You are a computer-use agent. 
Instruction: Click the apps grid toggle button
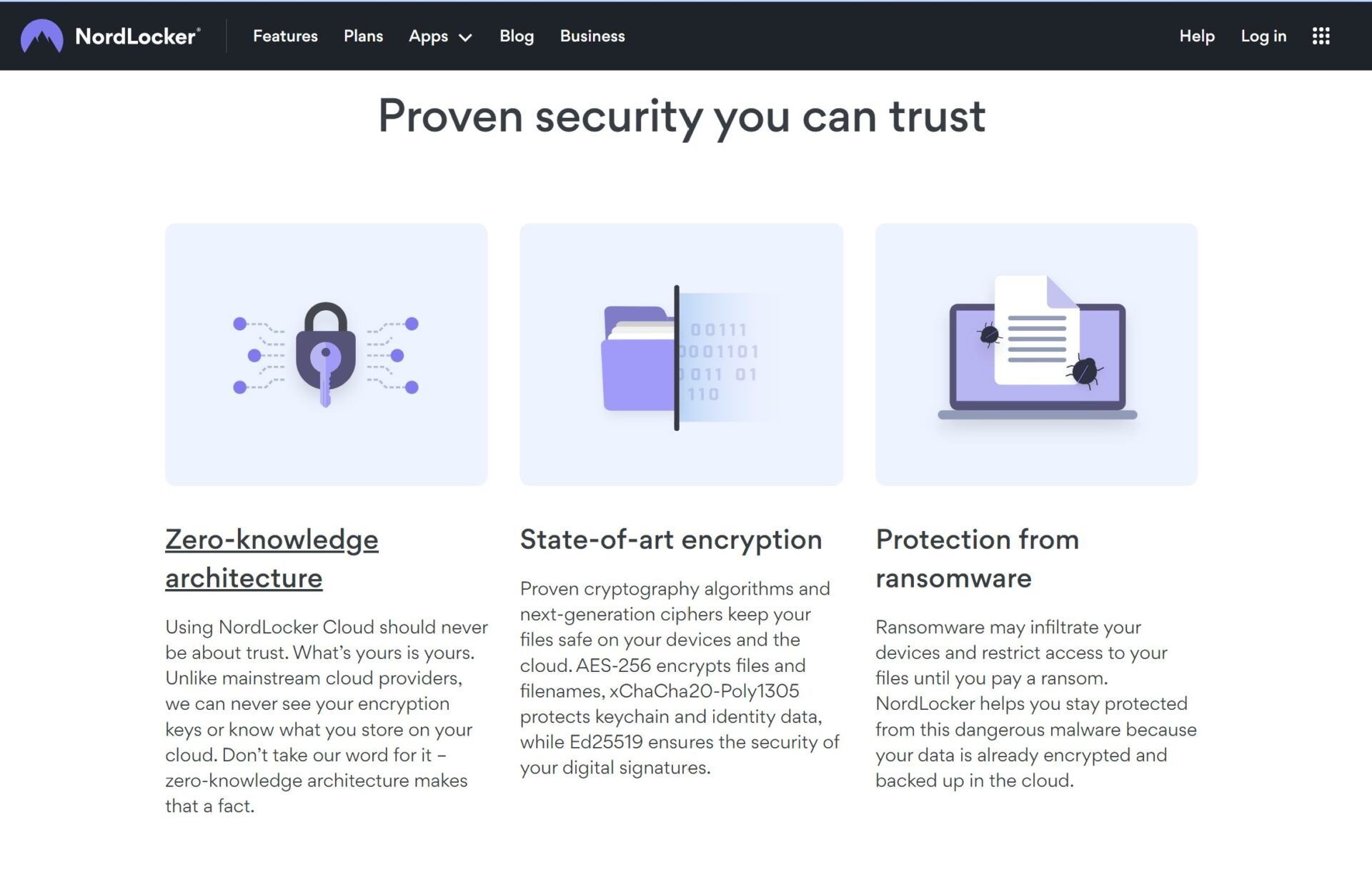1322,36
